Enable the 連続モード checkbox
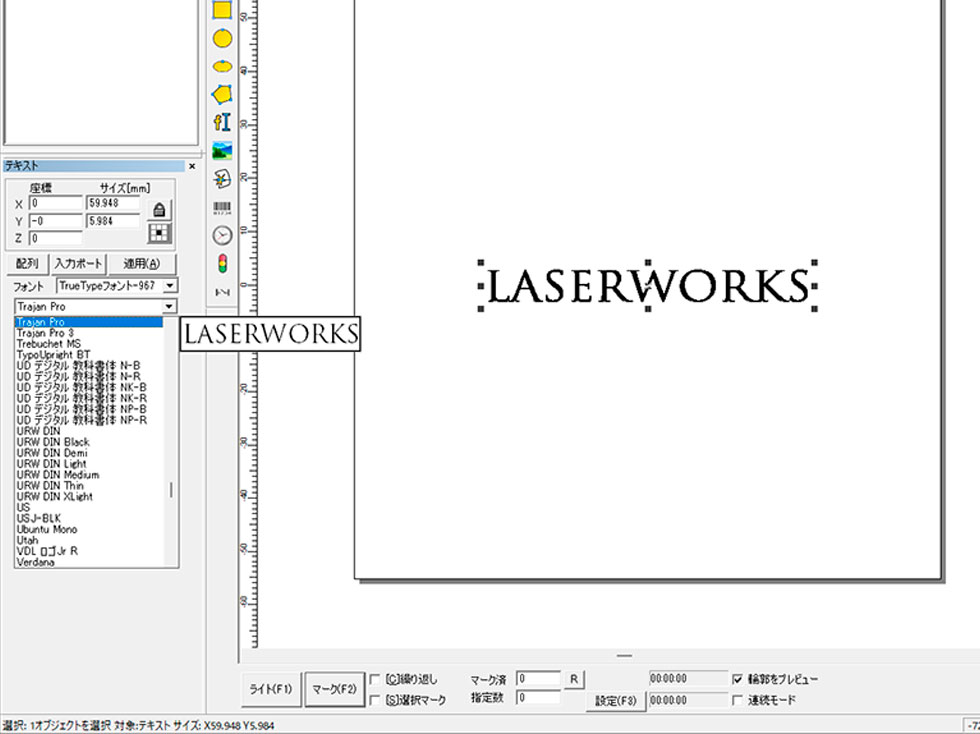The width and height of the screenshot is (980, 734). tap(738, 700)
